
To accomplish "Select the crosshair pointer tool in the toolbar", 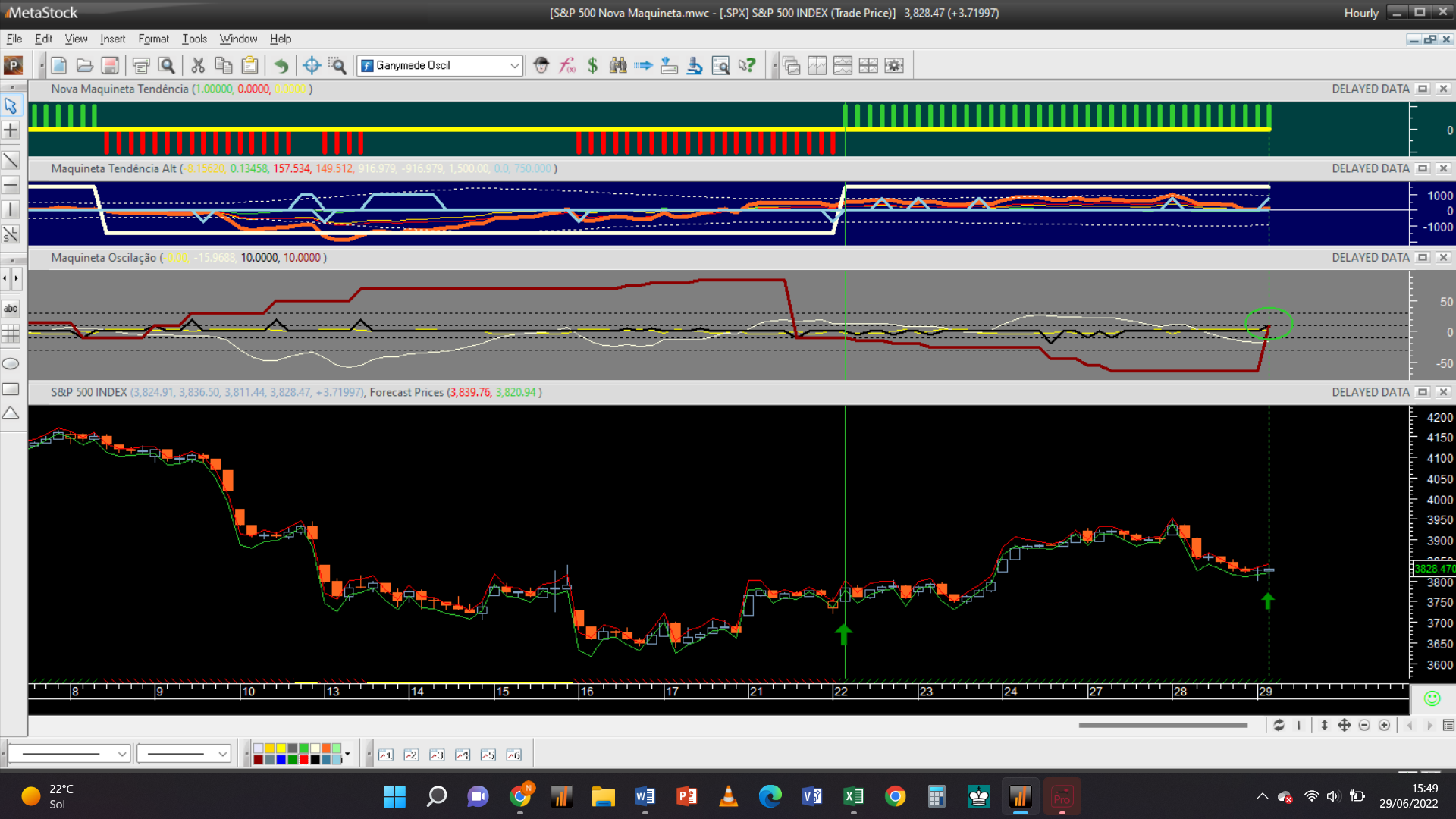I will tap(311, 66).
